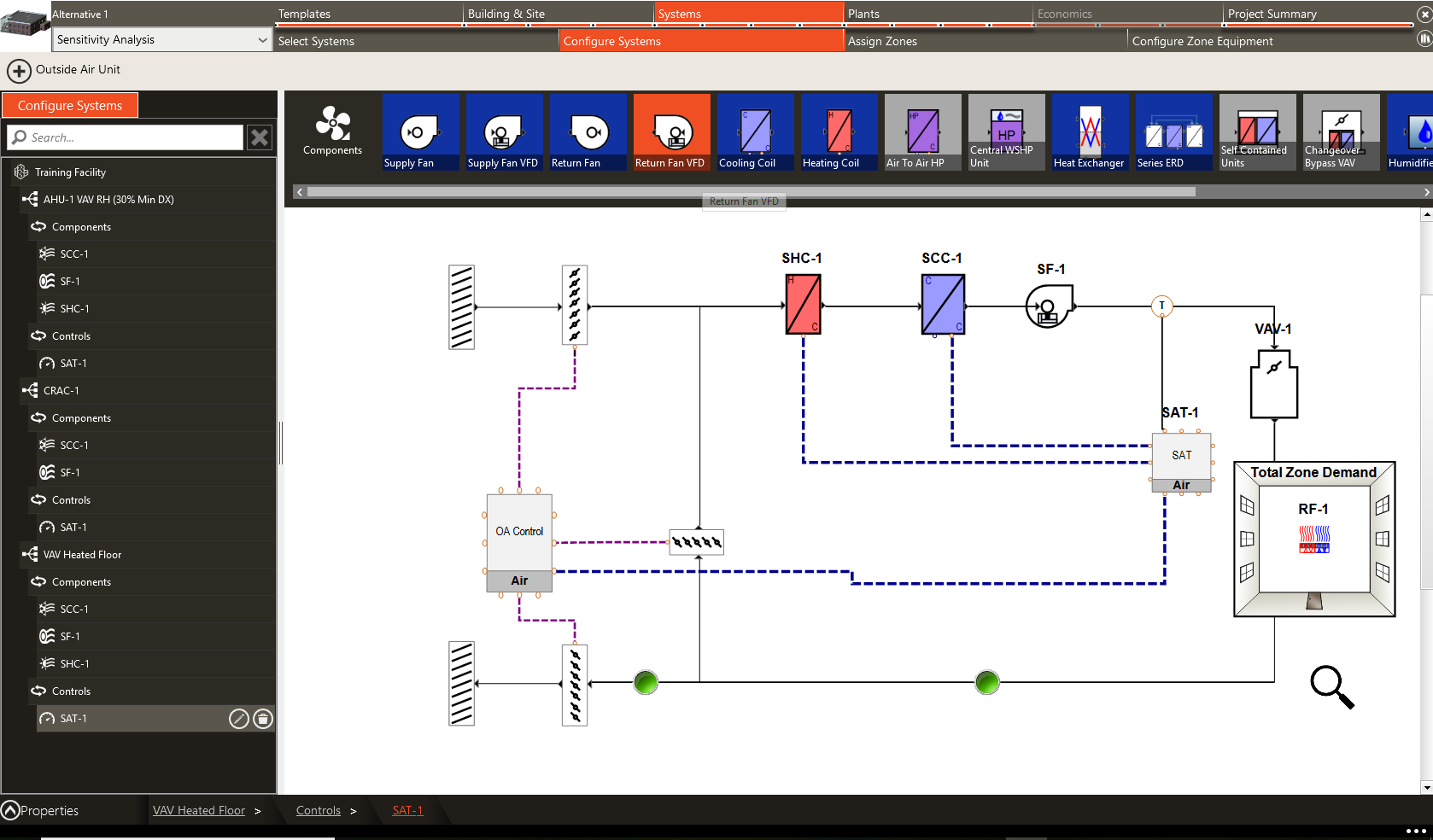Open the Assign Zones sub-tab
This screenshot has height=840, width=1433.
986,41
